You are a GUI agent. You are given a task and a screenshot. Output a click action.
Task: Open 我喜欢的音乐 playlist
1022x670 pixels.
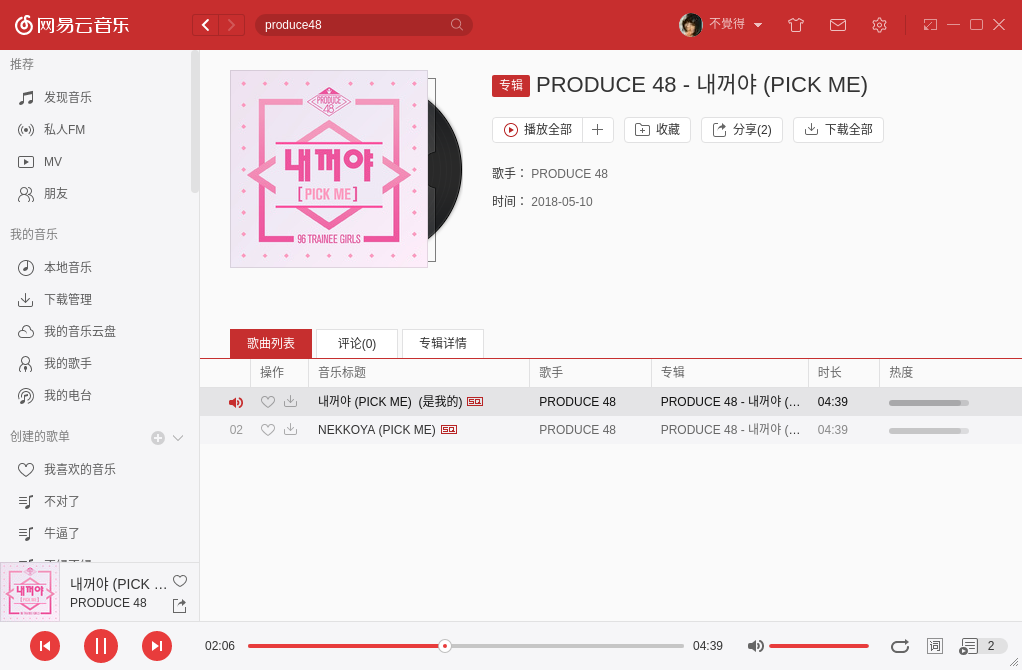67,469
